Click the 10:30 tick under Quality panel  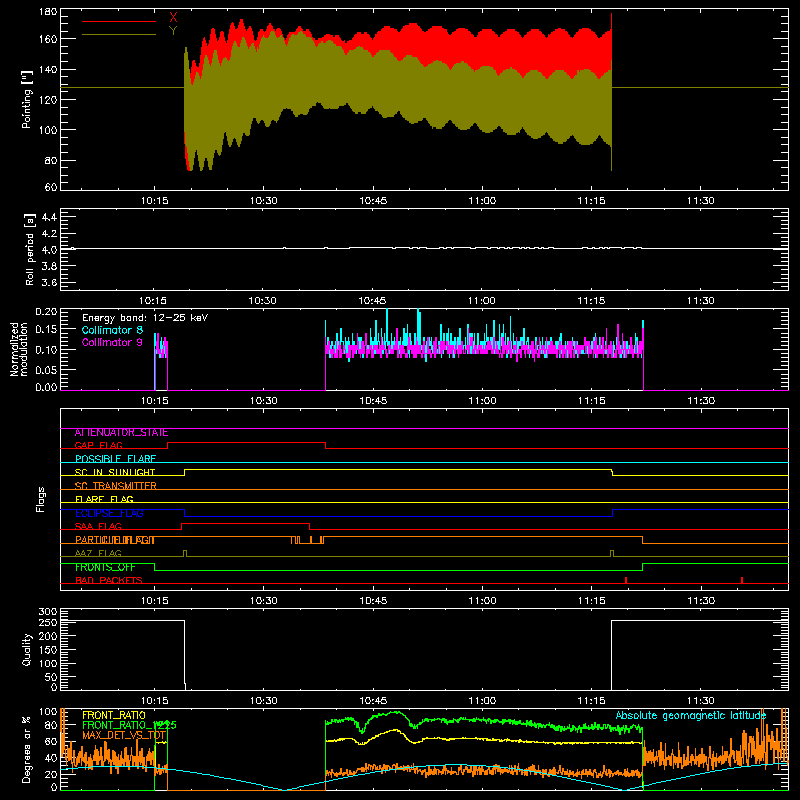(x=264, y=701)
